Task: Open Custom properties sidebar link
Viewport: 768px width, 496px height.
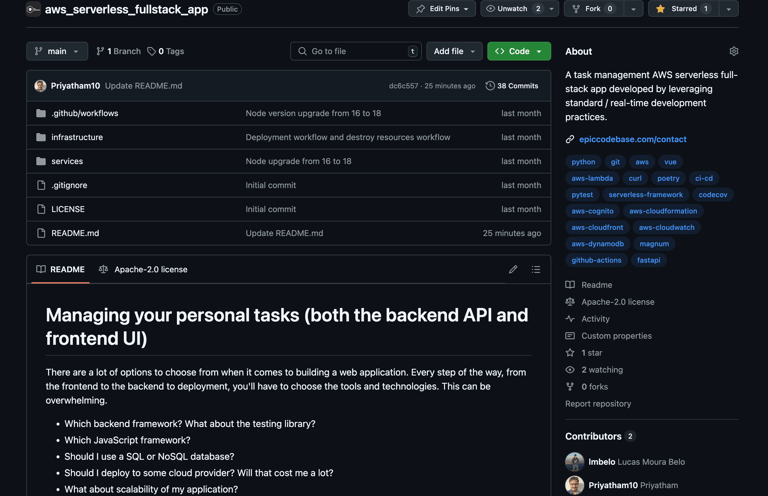Action: click(609, 336)
